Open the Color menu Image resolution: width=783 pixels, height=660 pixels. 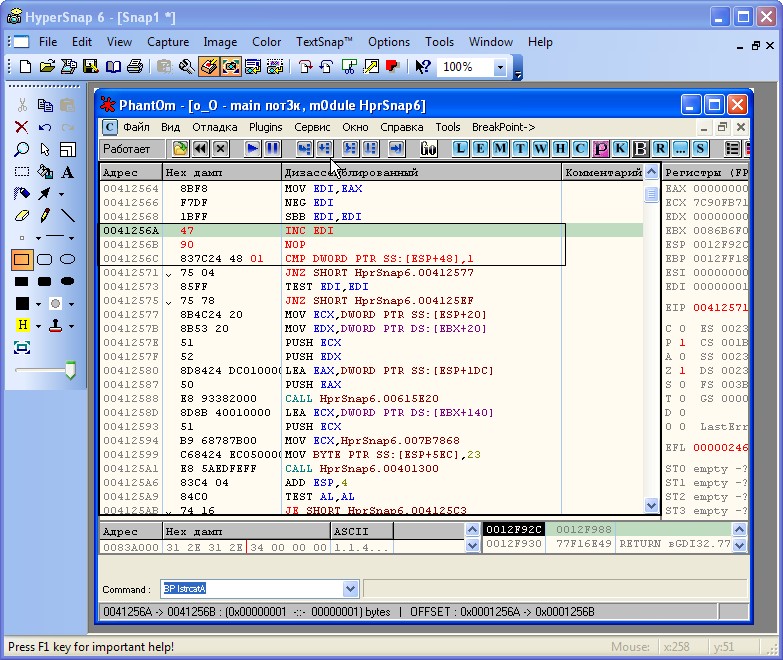(x=266, y=42)
